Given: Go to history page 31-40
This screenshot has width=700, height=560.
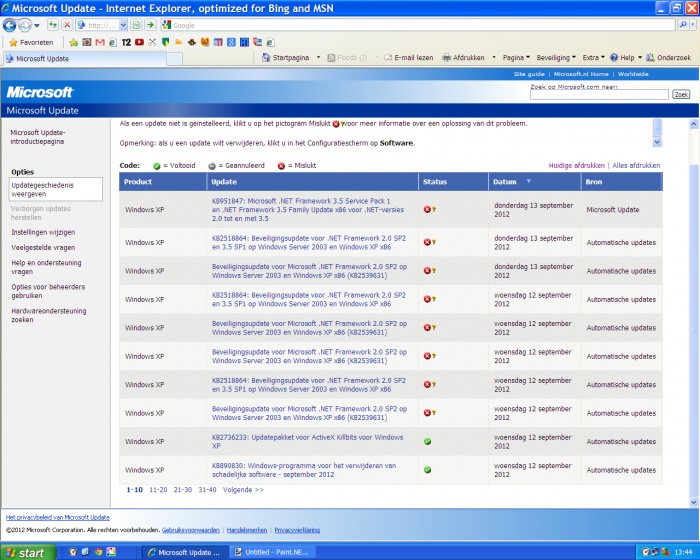Looking at the screenshot, I should click(207, 490).
